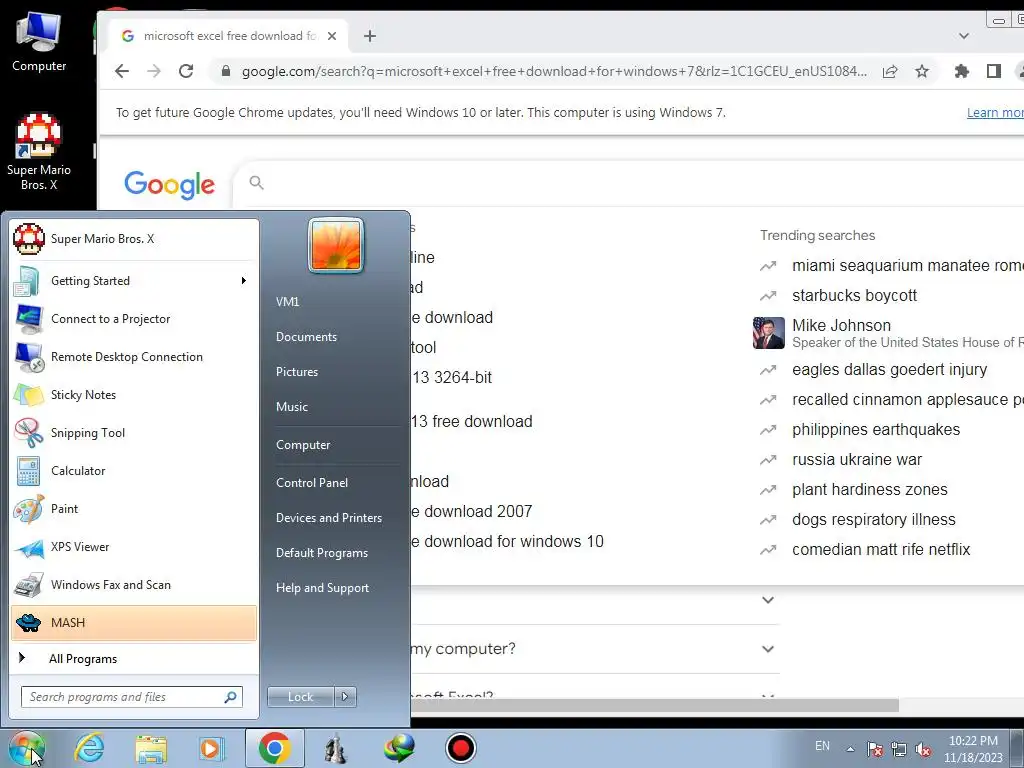Open Computer from Start menu right pane

click(x=303, y=445)
